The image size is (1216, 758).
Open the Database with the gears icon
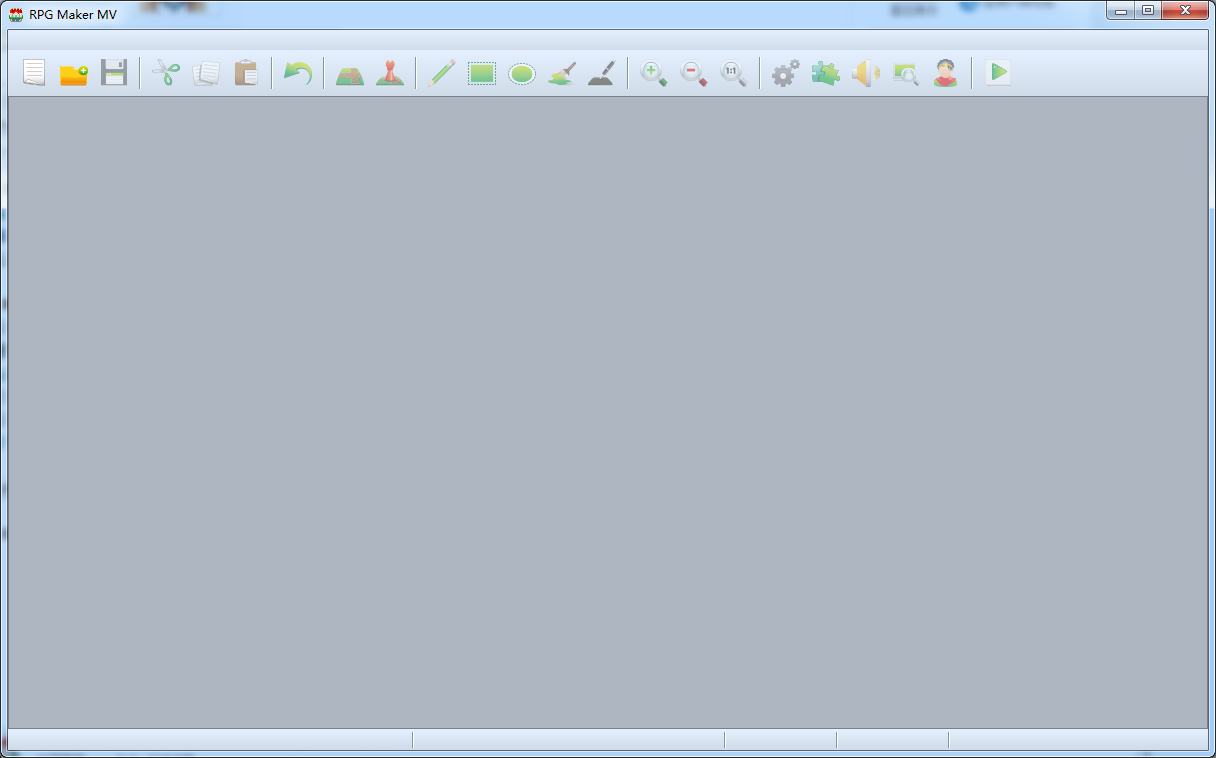(x=786, y=73)
